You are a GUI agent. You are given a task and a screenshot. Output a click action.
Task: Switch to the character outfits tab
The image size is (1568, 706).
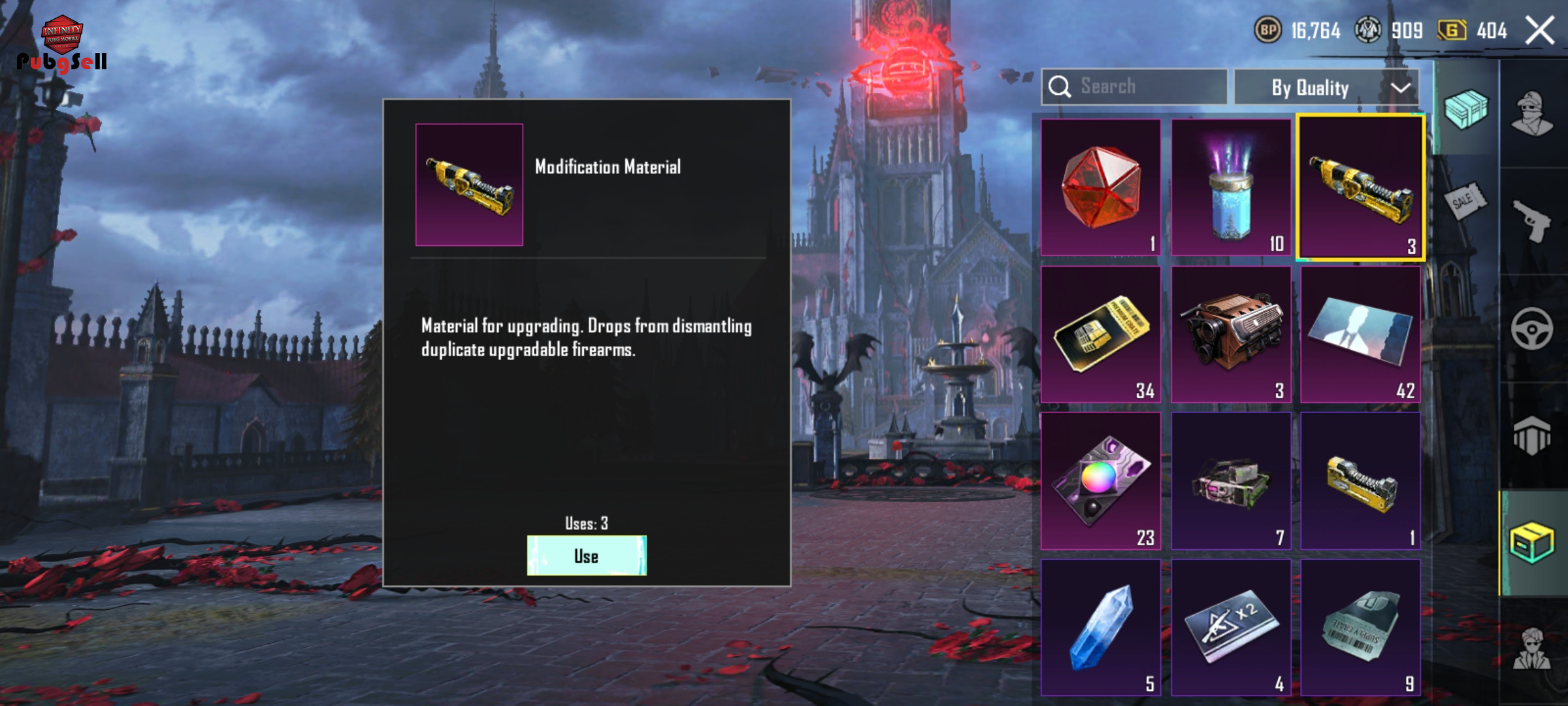(1532, 114)
